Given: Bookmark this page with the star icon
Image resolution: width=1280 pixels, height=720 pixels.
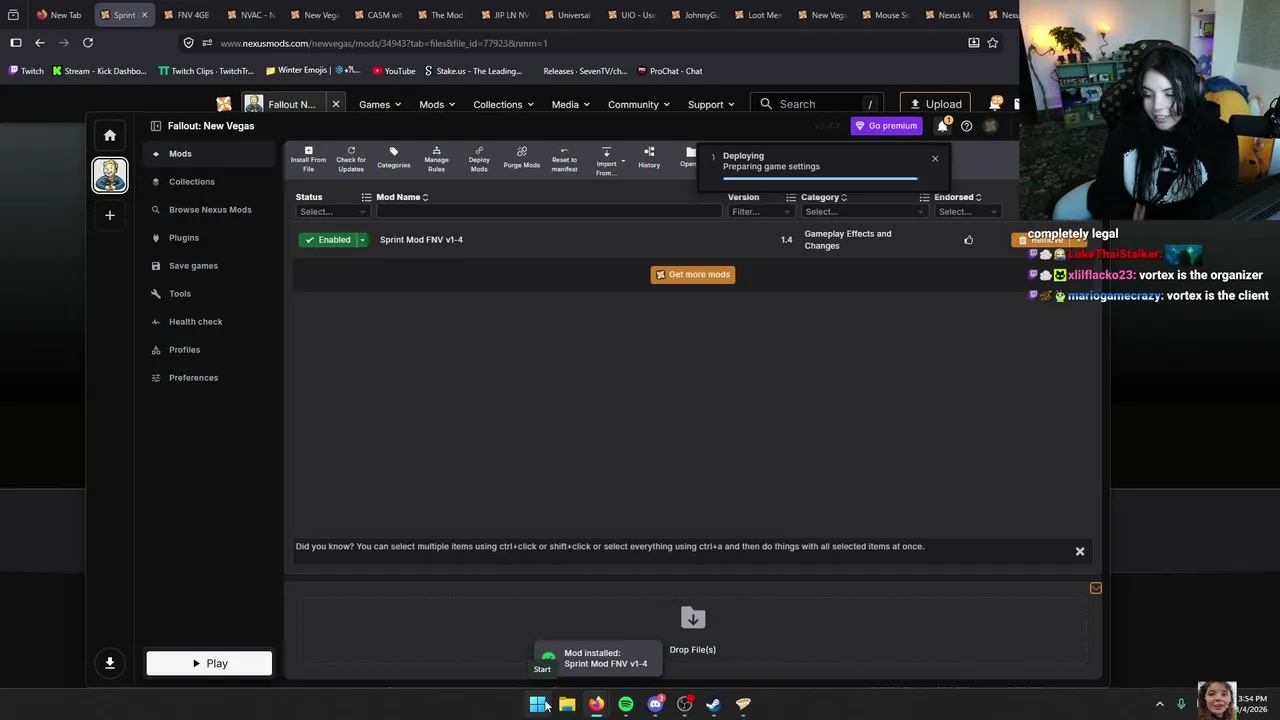Looking at the screenshot, I should pyautogui.click(x=993, y=43).
